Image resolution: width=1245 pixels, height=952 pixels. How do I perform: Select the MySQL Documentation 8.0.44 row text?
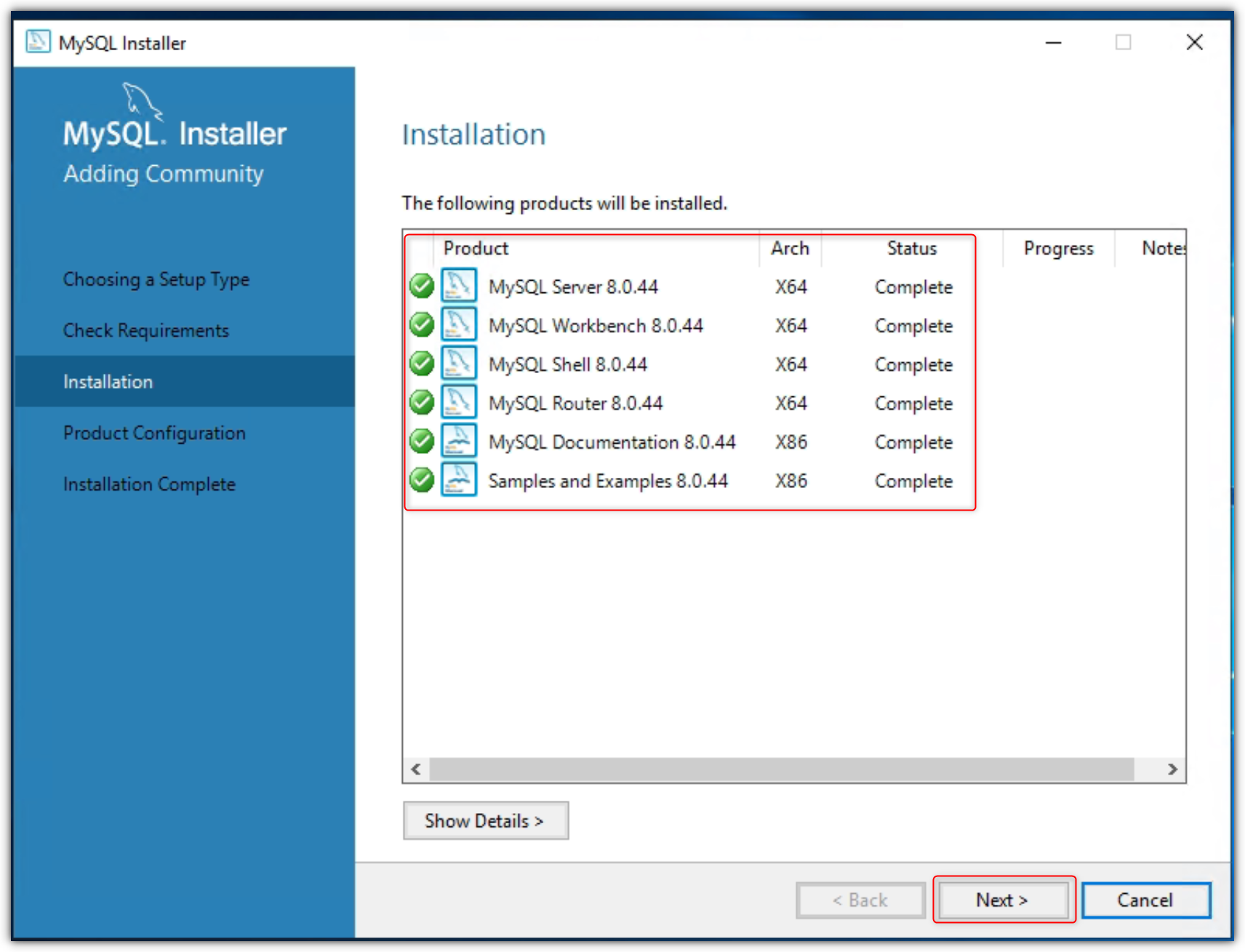[612, 442]
